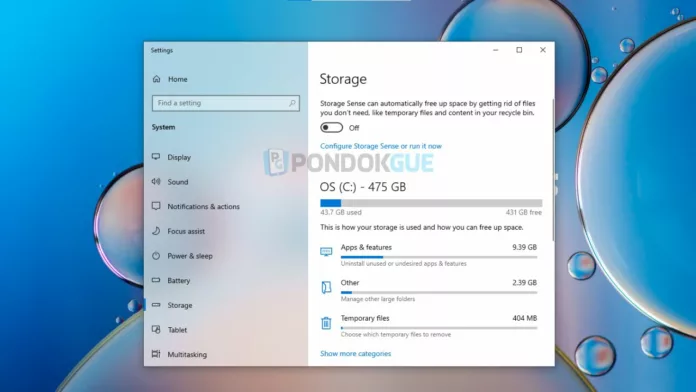Open Apps & features storage details
Viewport: 696px width, 392px height.
(x=429, y=255)
